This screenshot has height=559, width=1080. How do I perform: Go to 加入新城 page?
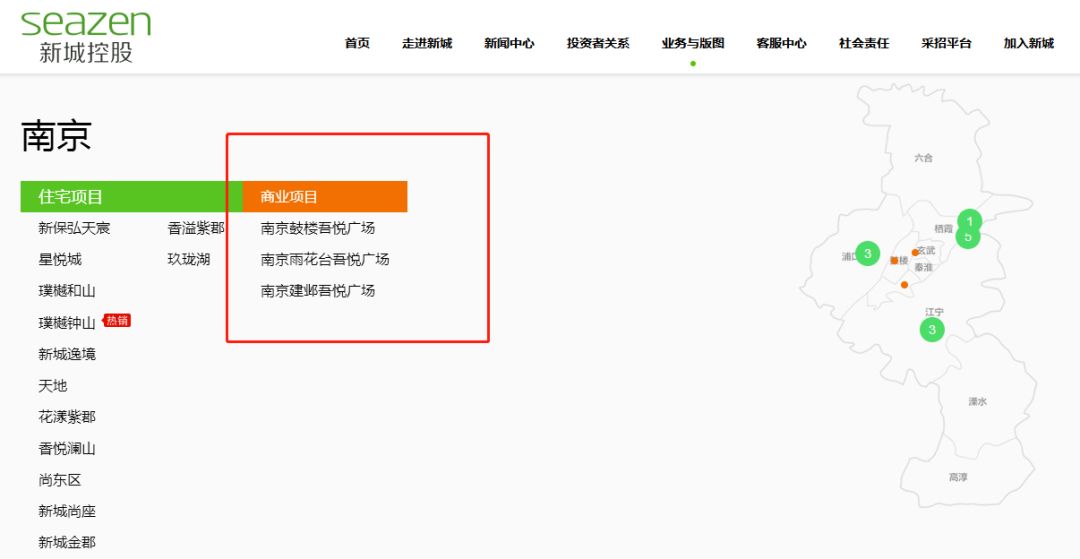pyautogui.click(x=1028, y=43)
